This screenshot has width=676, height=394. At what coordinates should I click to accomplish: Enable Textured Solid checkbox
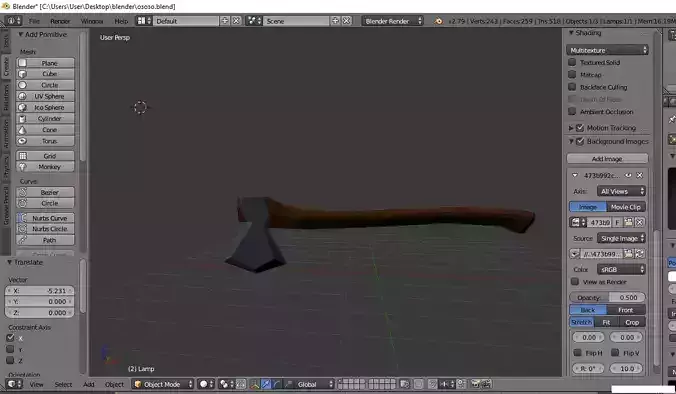572,63
